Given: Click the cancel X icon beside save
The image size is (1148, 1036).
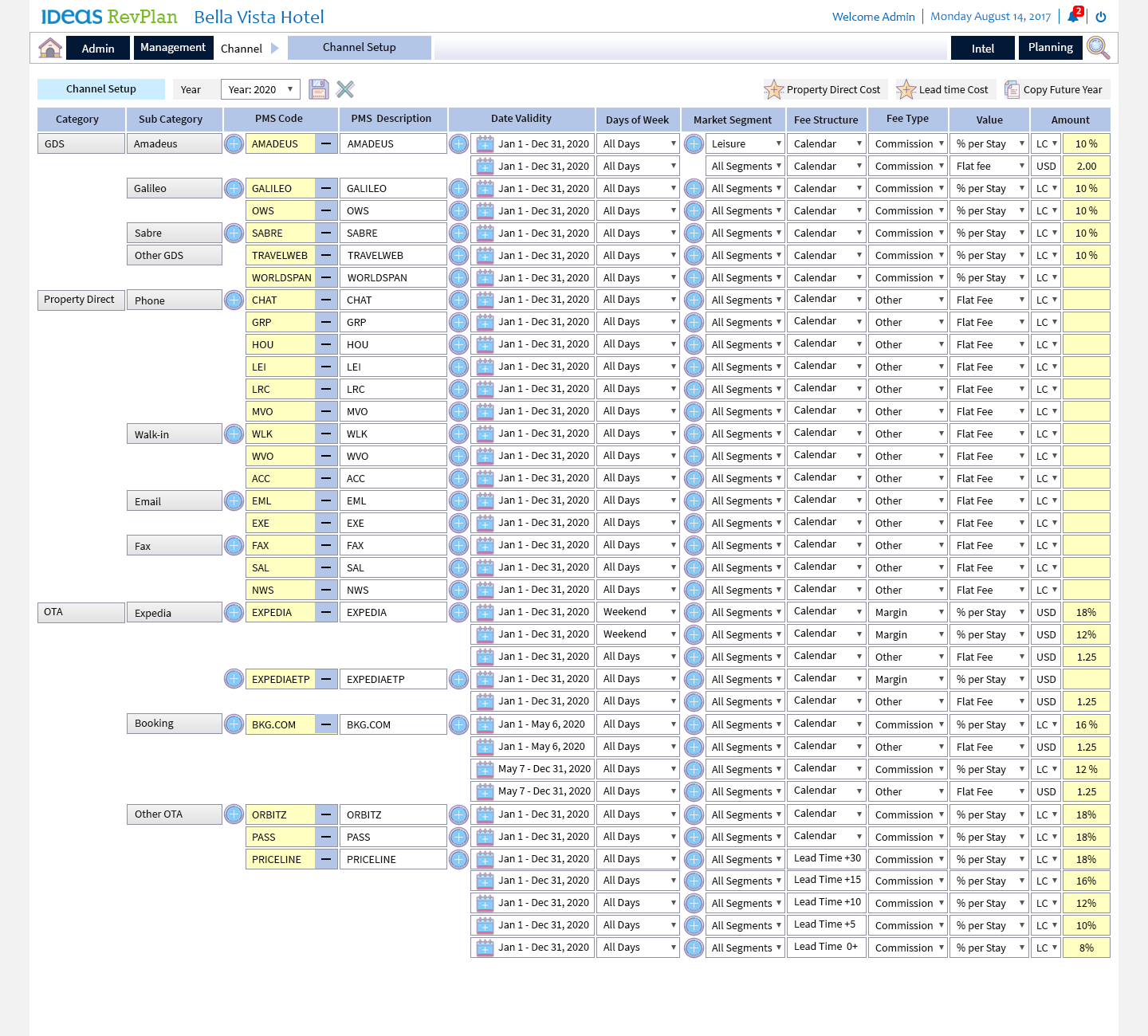Looking at the screenshot, I should (x=345, y=89).
